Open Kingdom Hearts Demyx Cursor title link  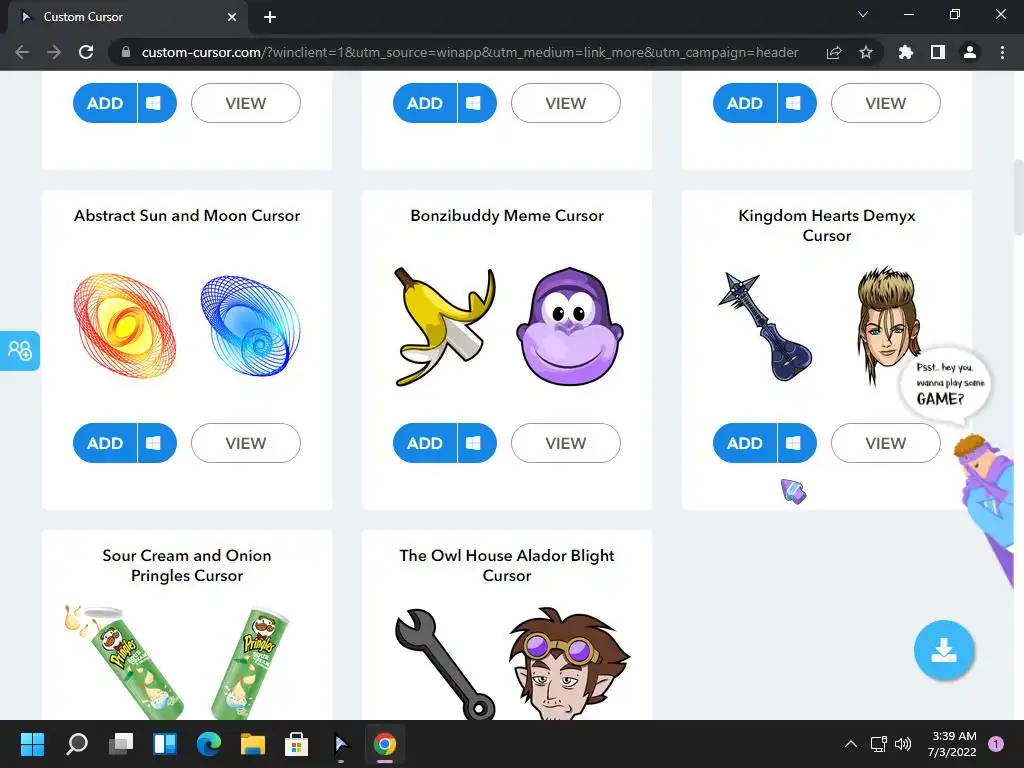click(827, 225)
